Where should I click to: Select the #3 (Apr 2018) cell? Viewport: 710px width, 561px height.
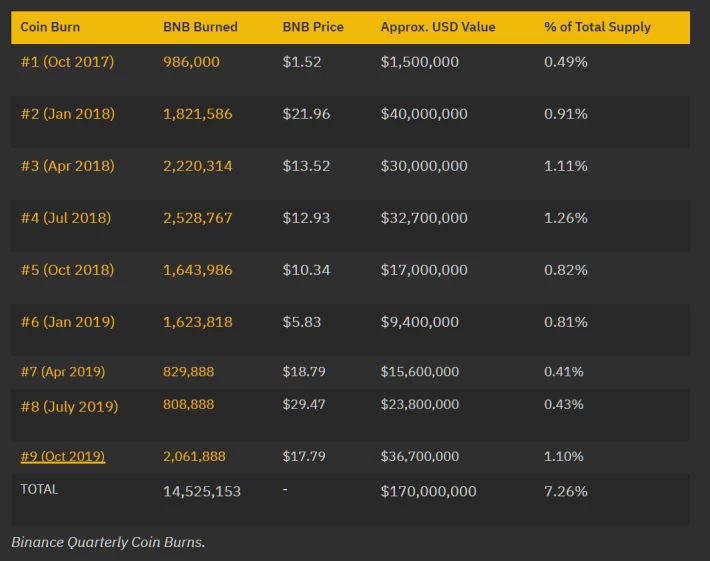[x=67, y=166]
